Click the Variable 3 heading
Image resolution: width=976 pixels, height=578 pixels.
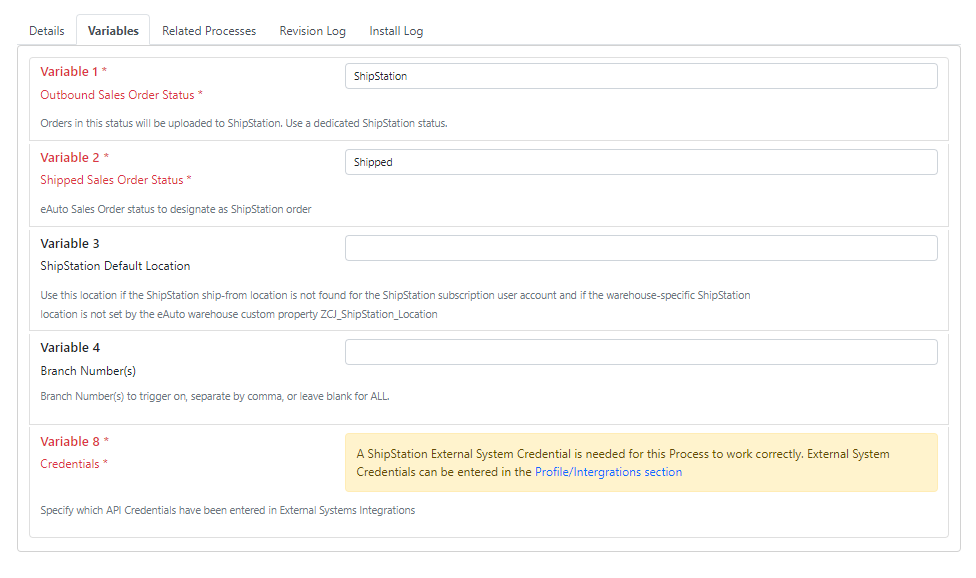point(70,243)
